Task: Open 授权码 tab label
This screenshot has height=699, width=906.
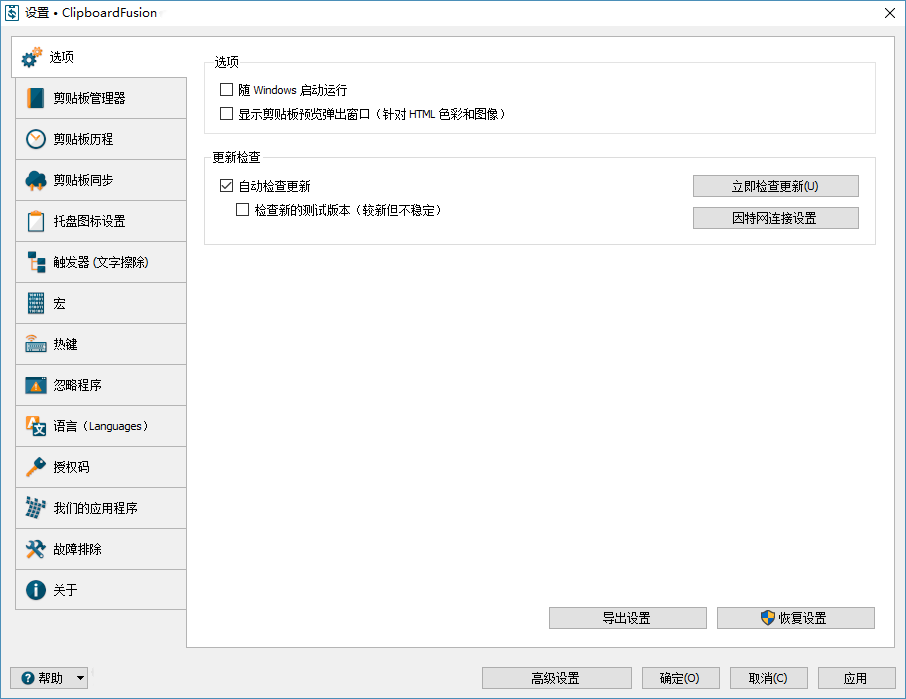Action: [x=72, y=467]
